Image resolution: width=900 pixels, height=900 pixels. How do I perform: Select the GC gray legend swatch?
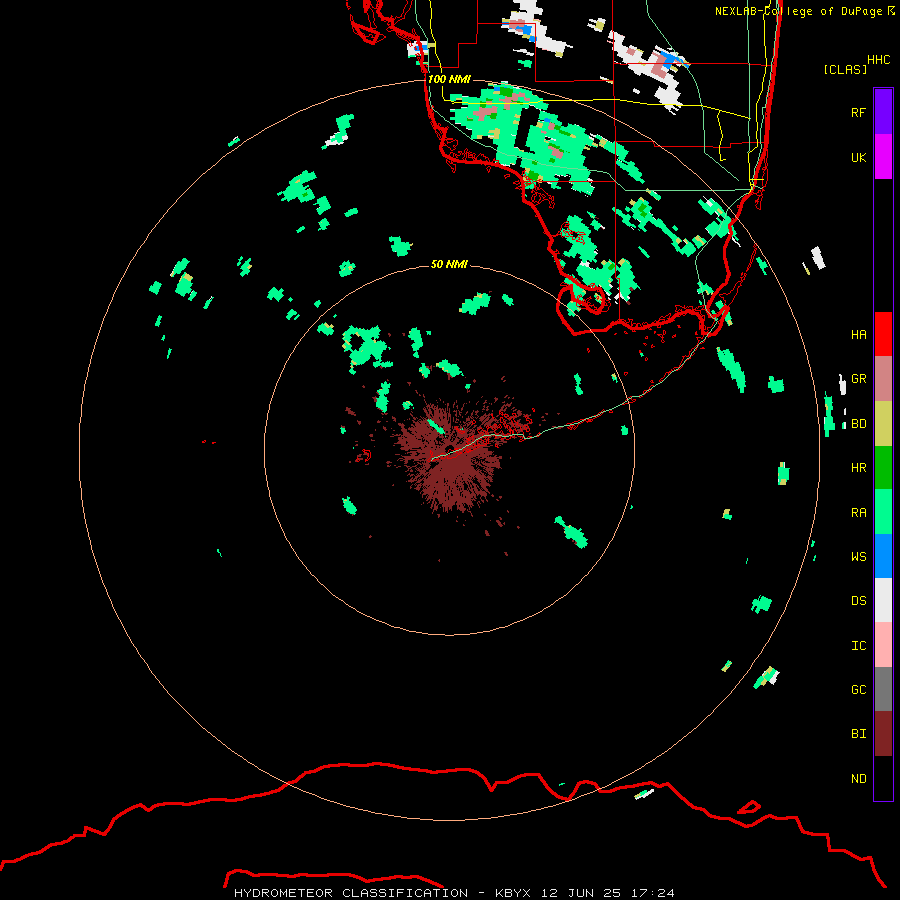pos(883,689)
